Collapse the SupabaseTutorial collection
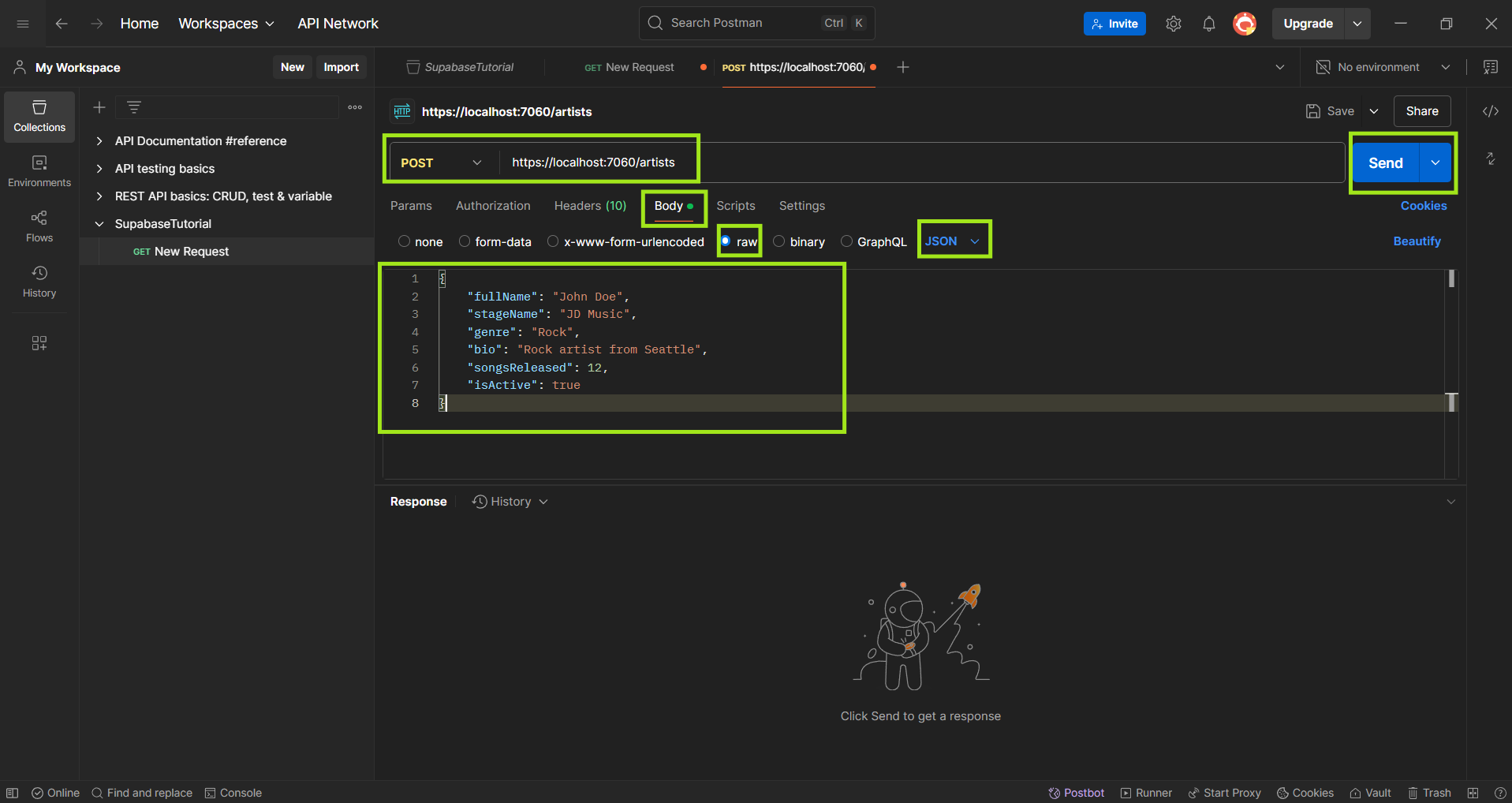1512x803 pixels. (x=99, y=224)
